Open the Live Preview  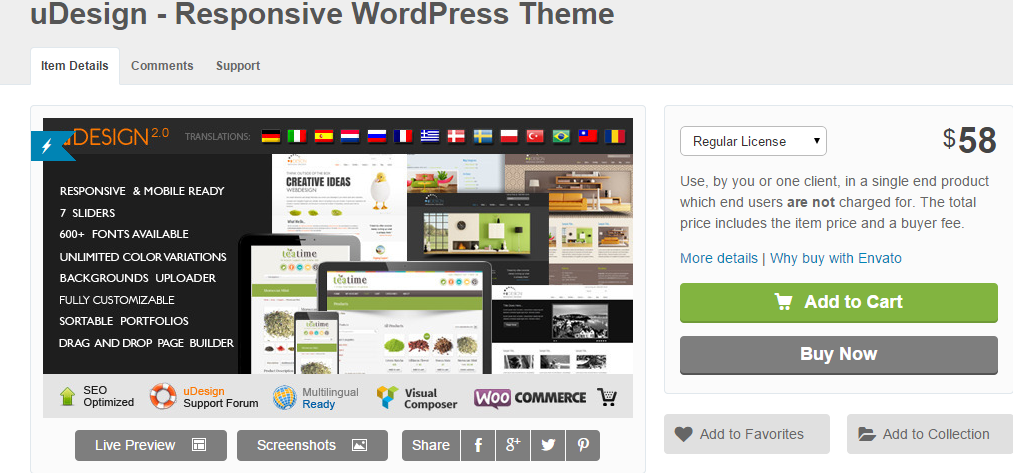tap(151, 445)
